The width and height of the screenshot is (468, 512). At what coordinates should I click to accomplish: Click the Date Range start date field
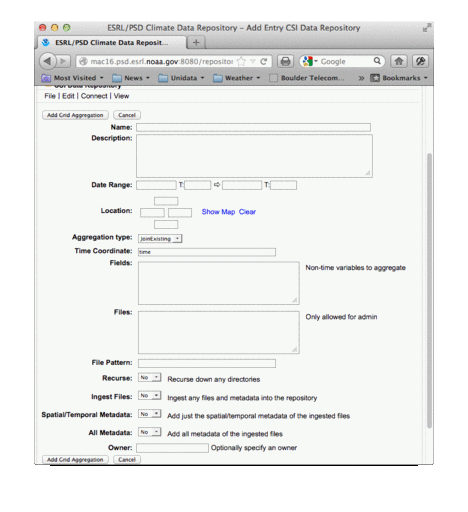click(x=156, y=185)
